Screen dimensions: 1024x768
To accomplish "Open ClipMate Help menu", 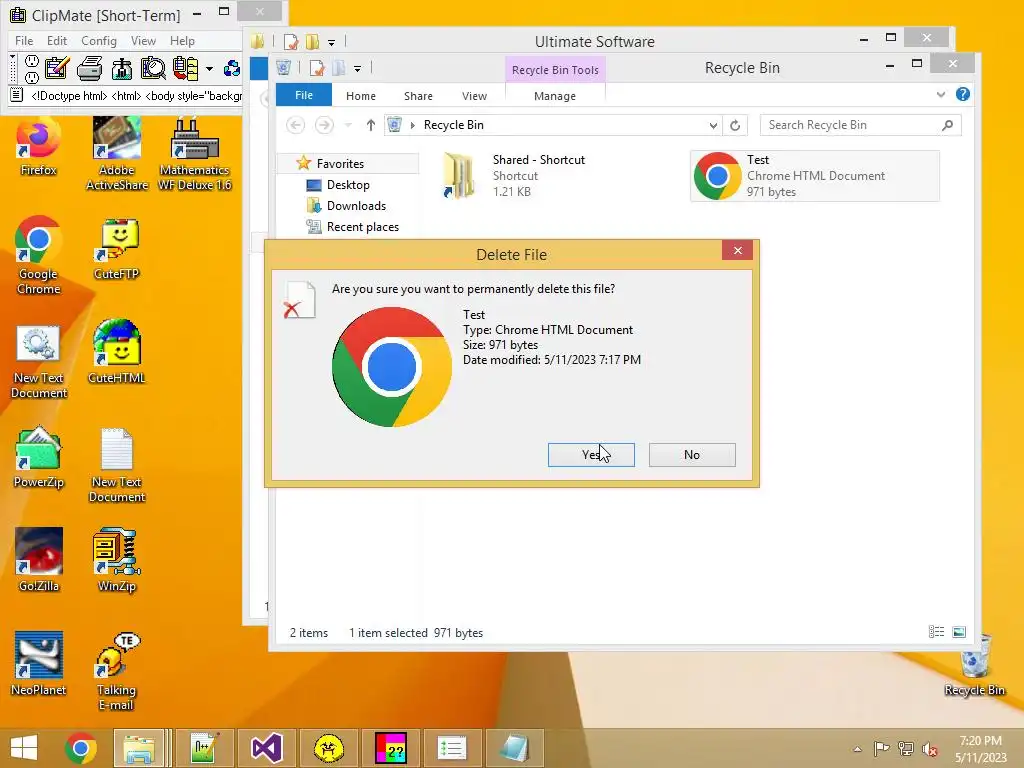I will (182, 40).
